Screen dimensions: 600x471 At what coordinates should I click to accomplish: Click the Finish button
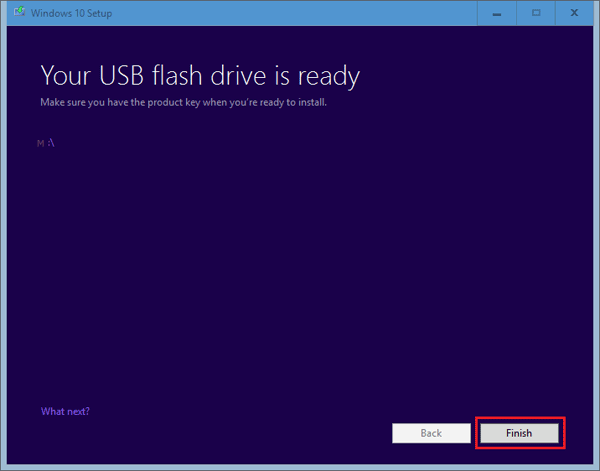click(519, 433)
